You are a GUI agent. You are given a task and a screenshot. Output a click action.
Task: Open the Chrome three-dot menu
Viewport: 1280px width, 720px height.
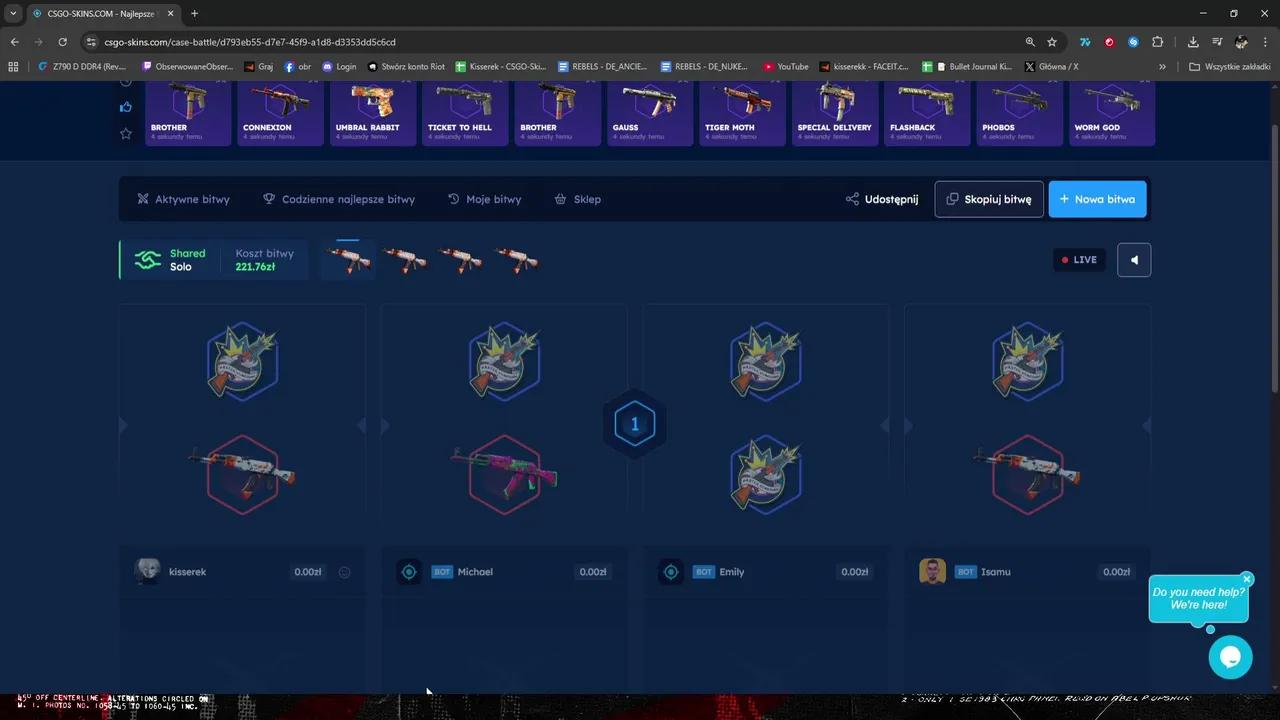[1265, 42]
